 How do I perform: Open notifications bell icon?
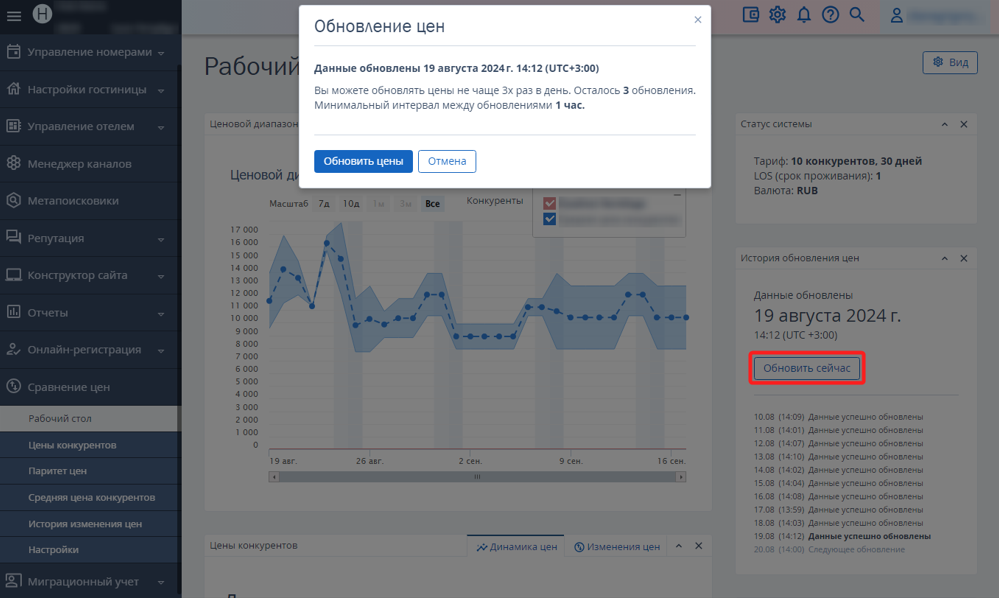pos(804,15)
